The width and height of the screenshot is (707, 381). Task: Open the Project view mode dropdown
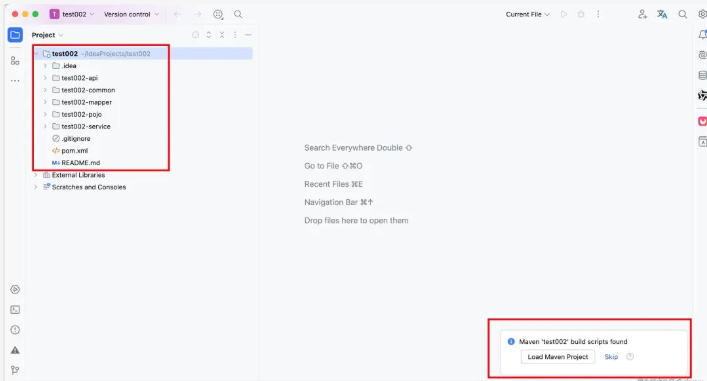coord(47,35)
